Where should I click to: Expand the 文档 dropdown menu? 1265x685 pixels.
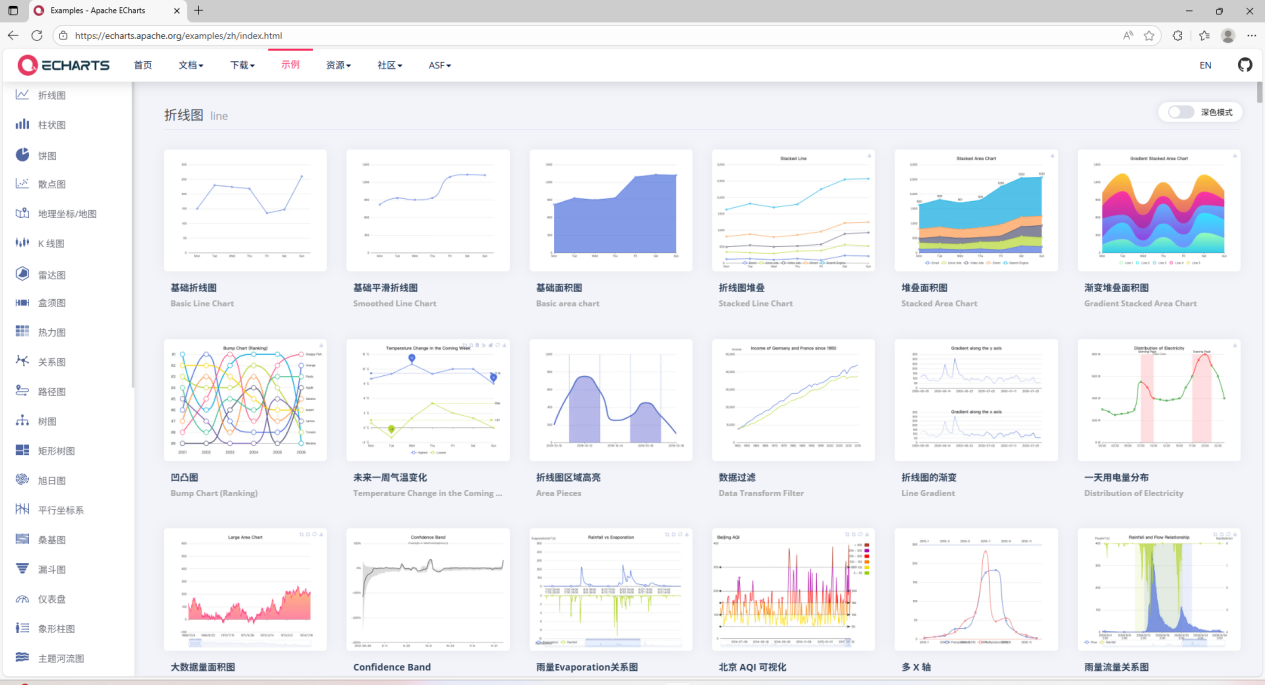tap(191, 65)
